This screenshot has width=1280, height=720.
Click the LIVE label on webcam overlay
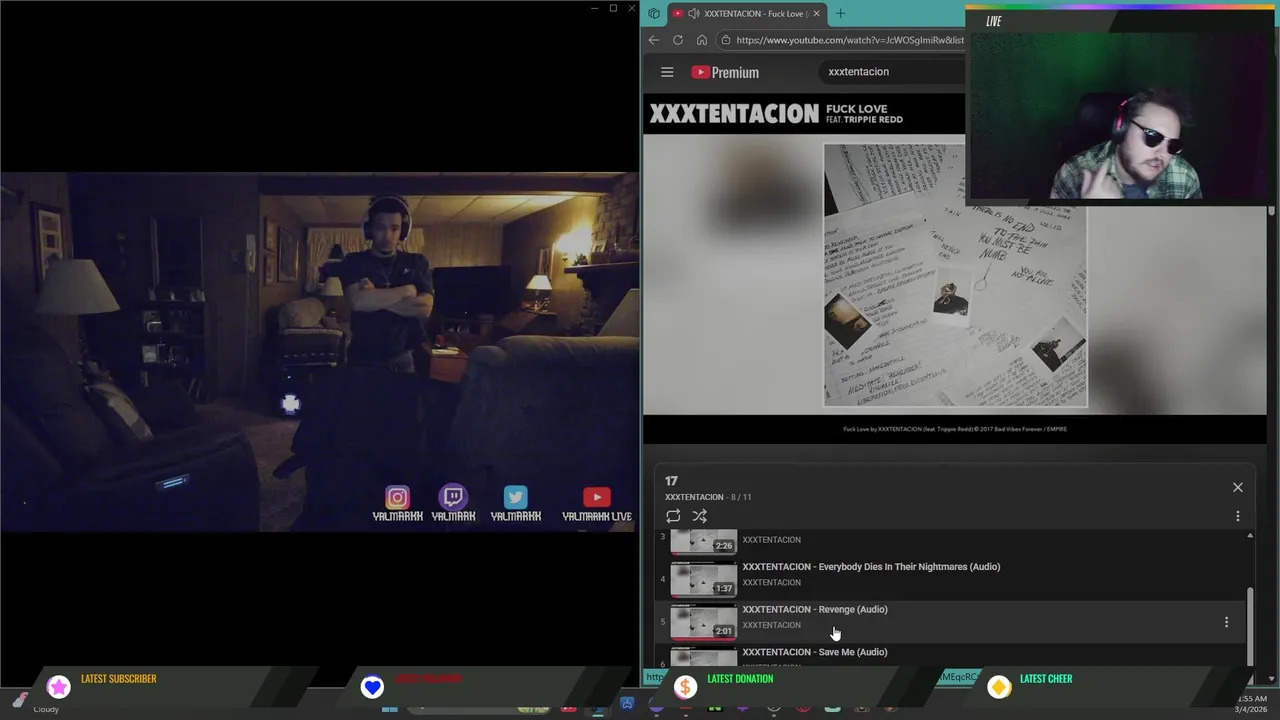pos(994,21)
